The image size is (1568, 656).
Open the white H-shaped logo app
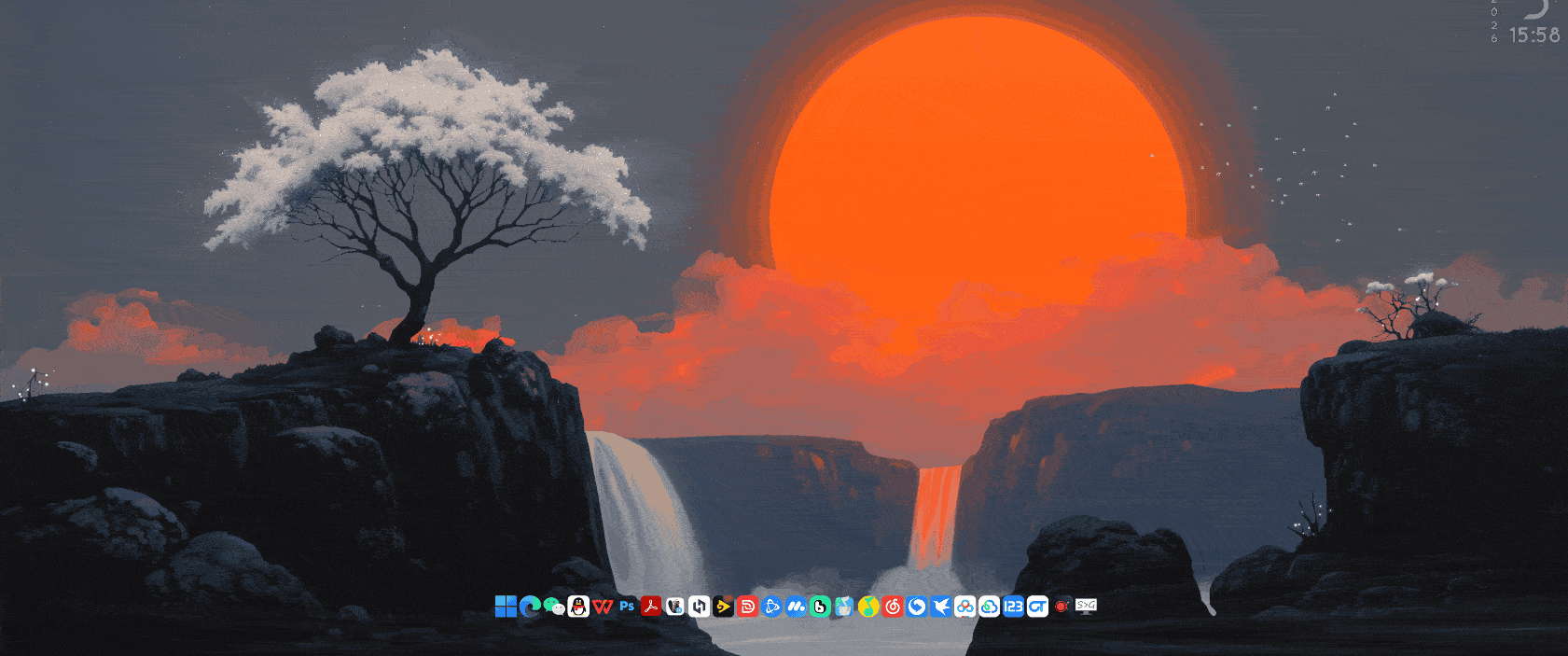(700, 607)
